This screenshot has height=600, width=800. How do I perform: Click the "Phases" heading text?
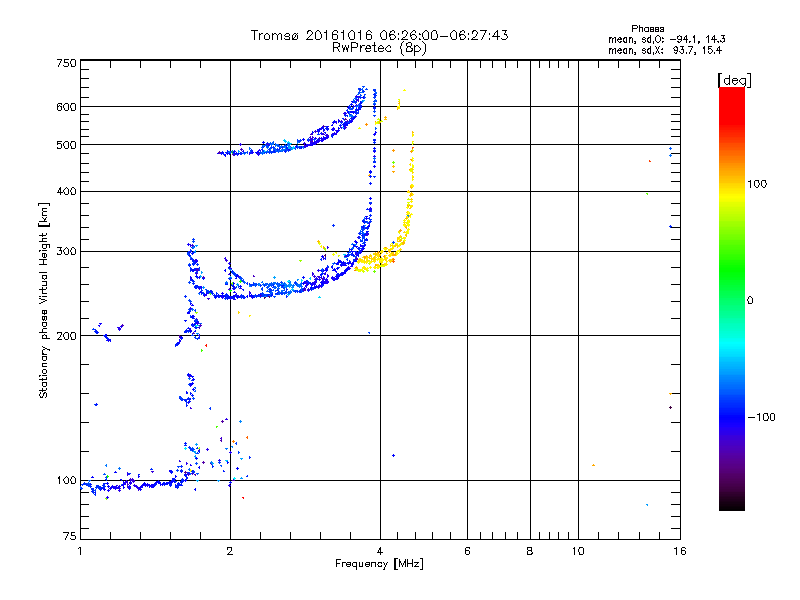647,29
